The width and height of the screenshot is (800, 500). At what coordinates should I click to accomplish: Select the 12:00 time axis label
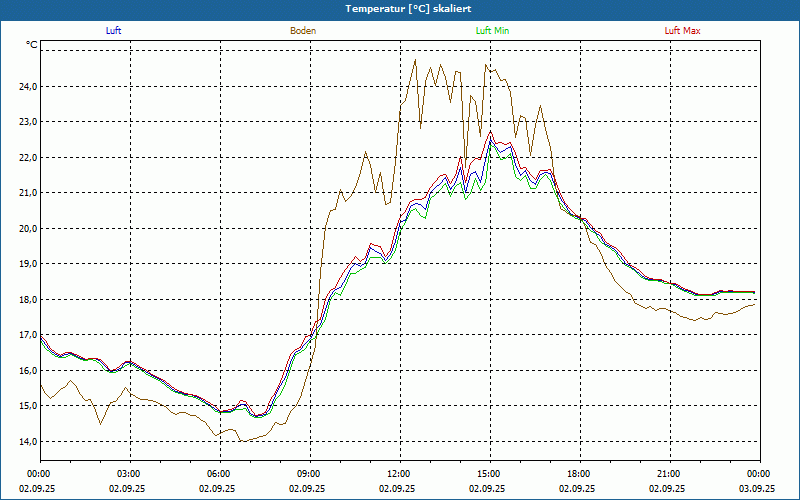coord(399,474)
